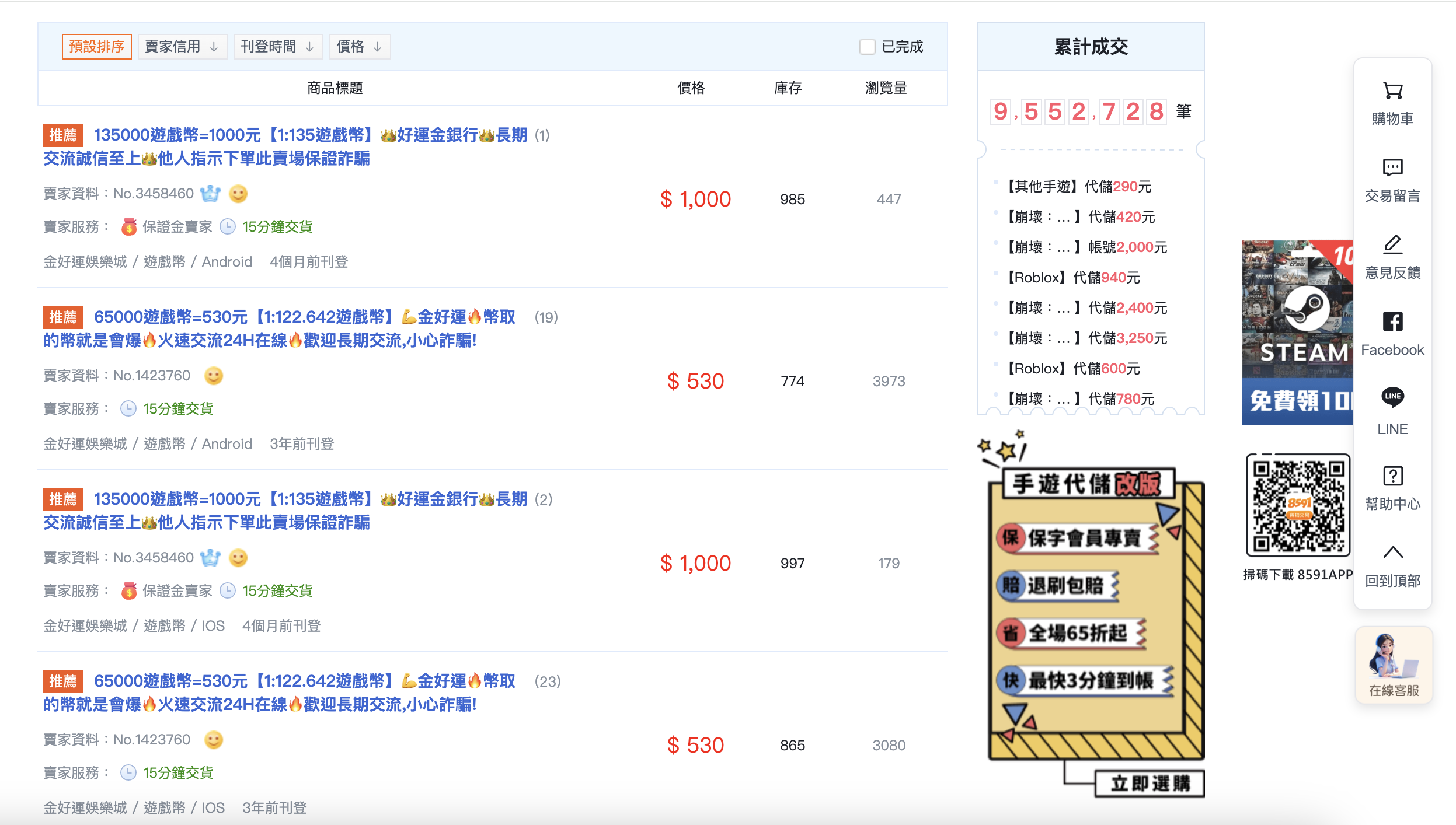Open the 幫助中心 help icon
This screenshot has width=1456, height=825.
1392,476
